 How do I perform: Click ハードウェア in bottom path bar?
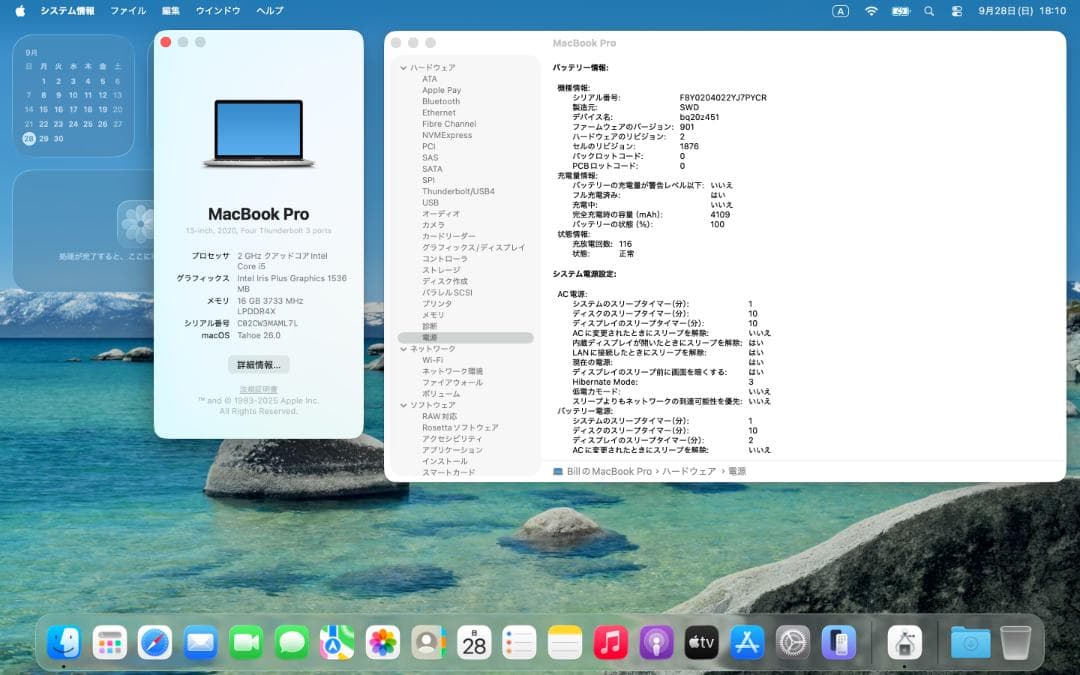(x=689, y=471)
